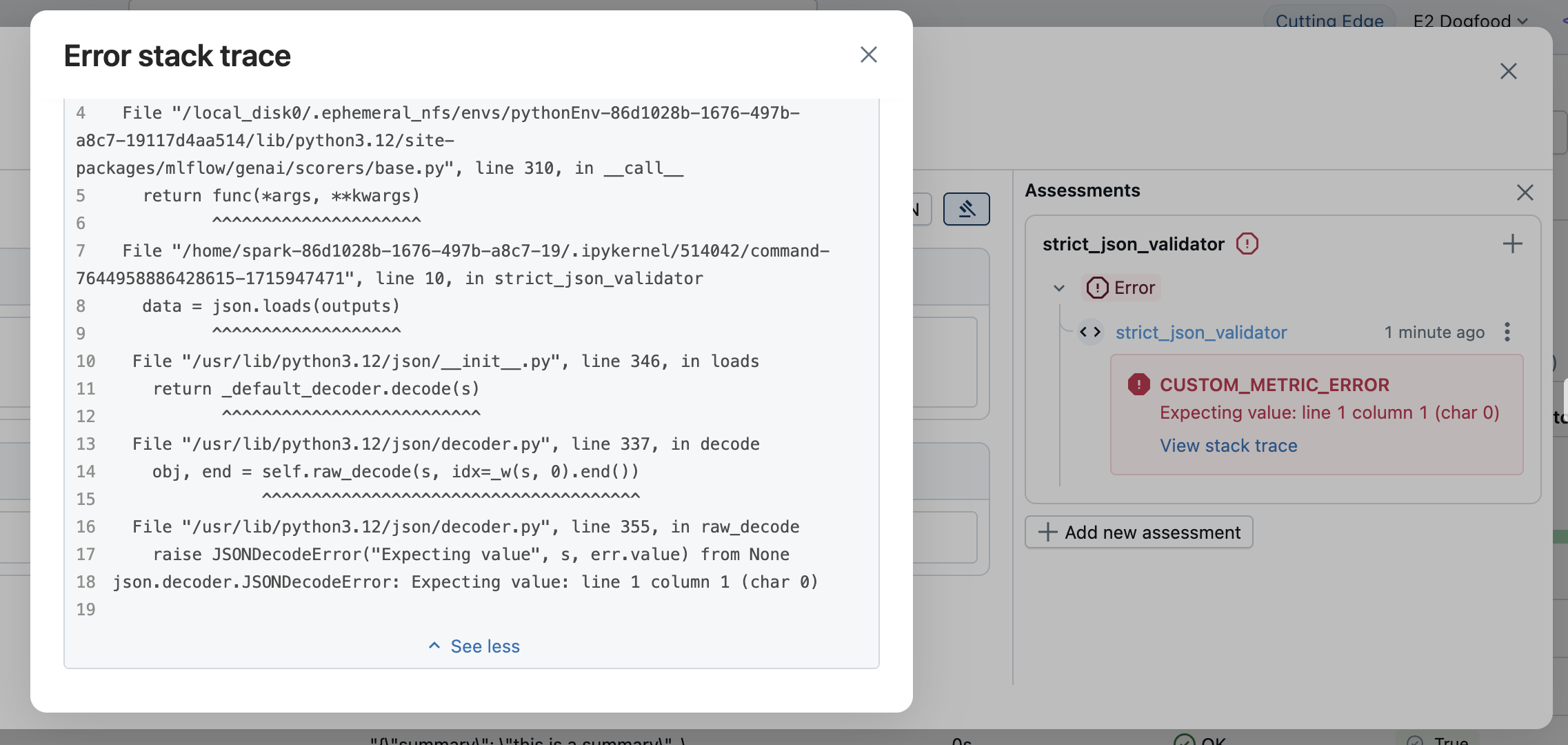The height and width of the screenshot is (745, 1568).
Task: Close the Assessments side panel
Action: [x=1525, y=192]
